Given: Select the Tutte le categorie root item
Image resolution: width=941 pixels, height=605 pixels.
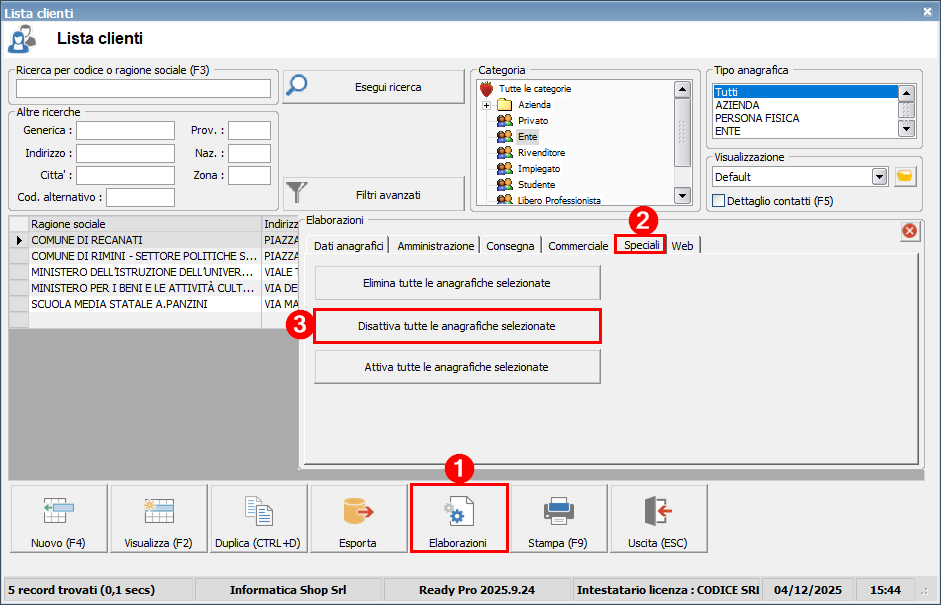Looking at the screenshot, I should point(535,89).
